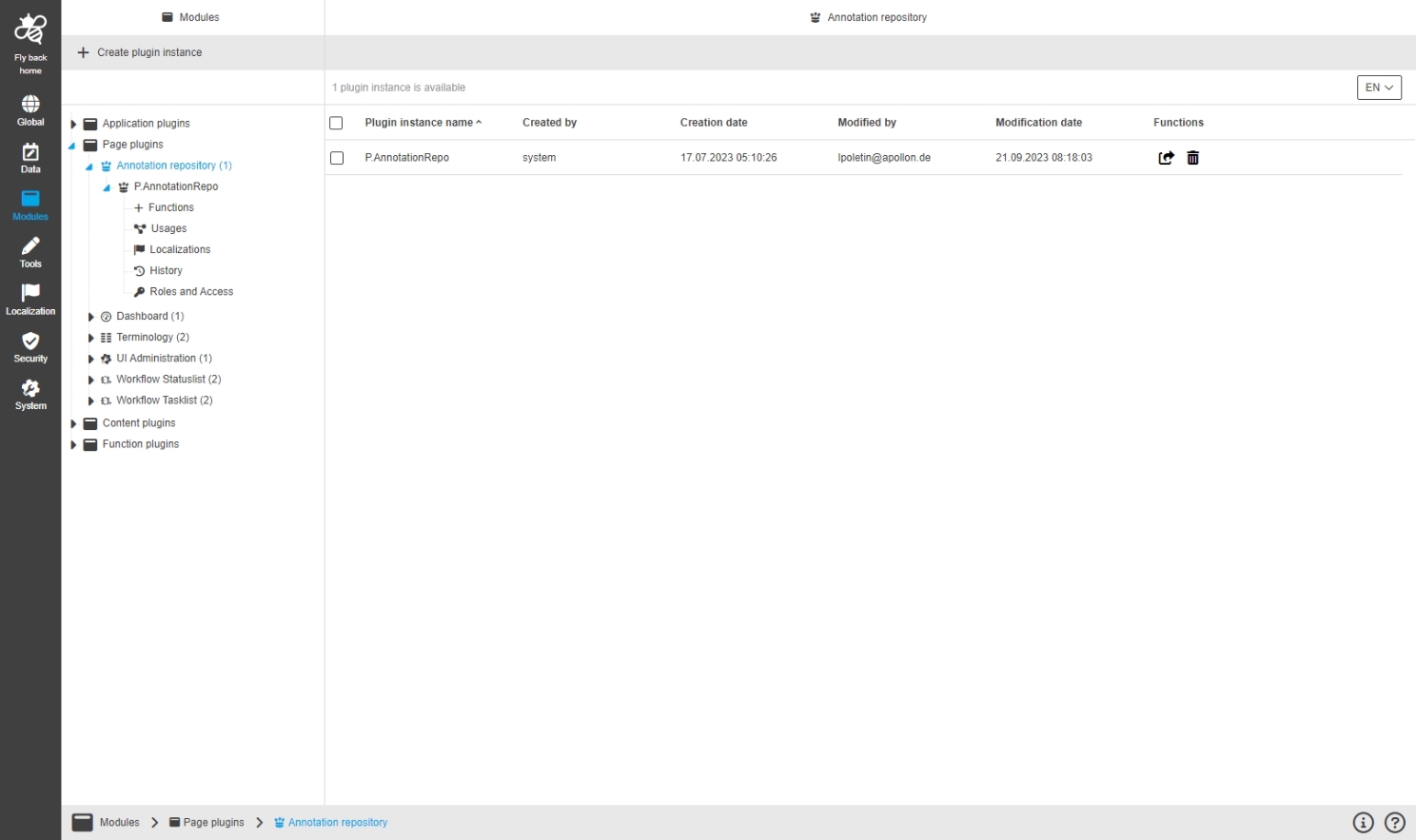Expand the Content plugins tree node

point(73,423)
